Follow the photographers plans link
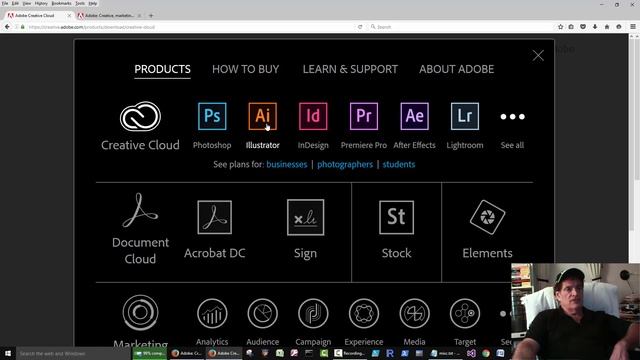 [x=345, y=164]
